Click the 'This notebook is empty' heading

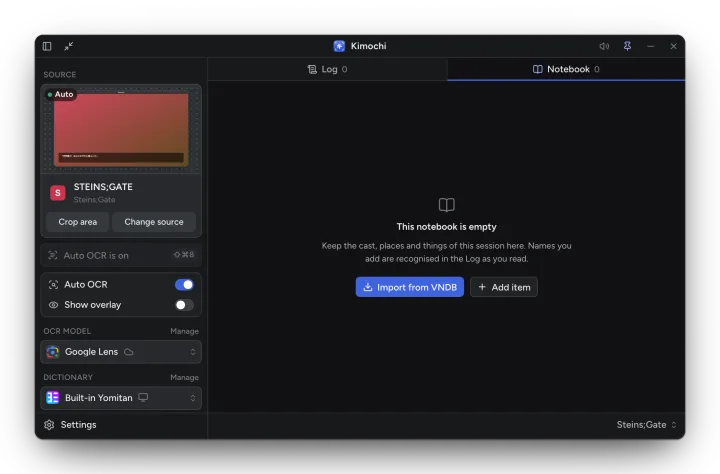pos(446,227)
